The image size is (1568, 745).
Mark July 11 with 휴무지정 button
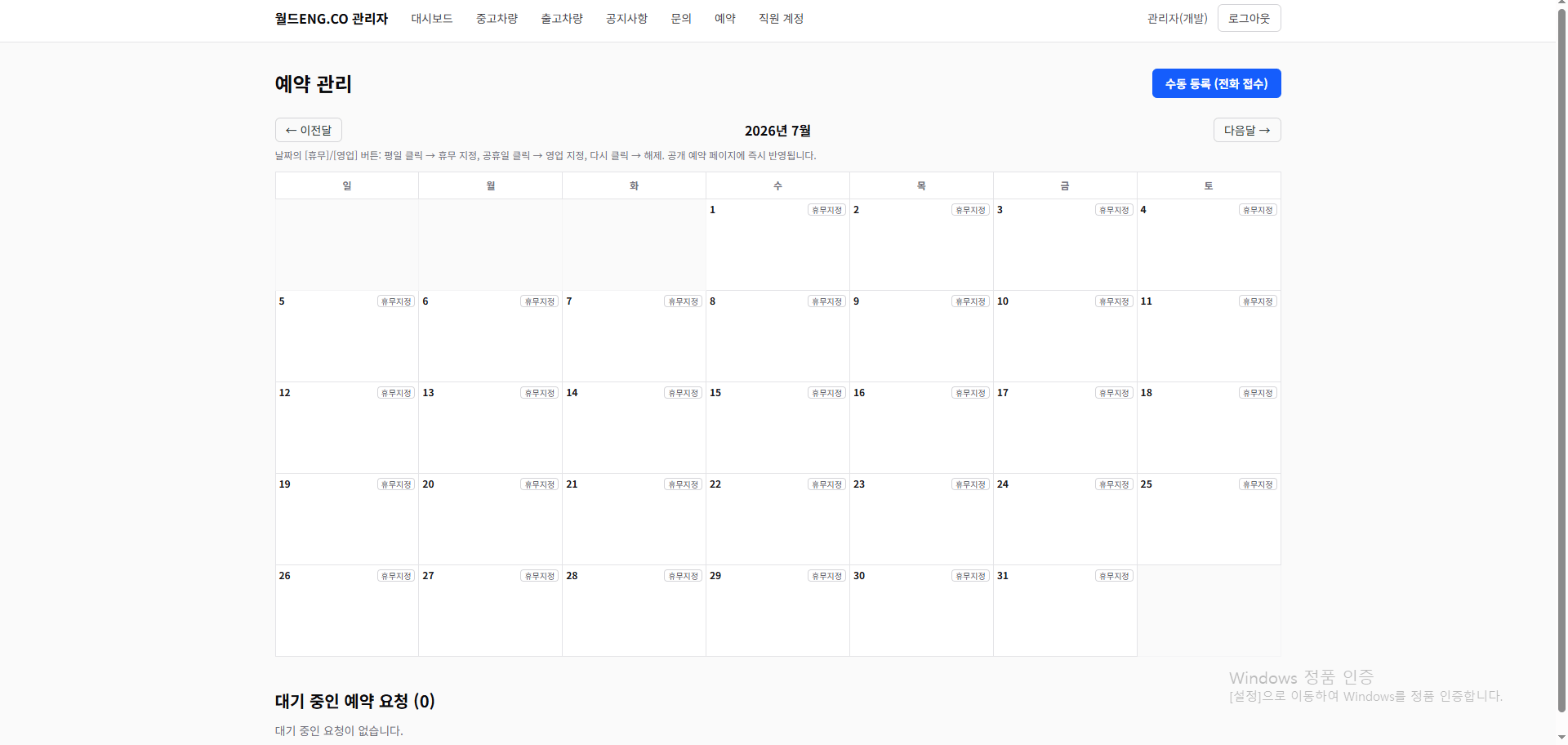click(x=1258, y=301)
